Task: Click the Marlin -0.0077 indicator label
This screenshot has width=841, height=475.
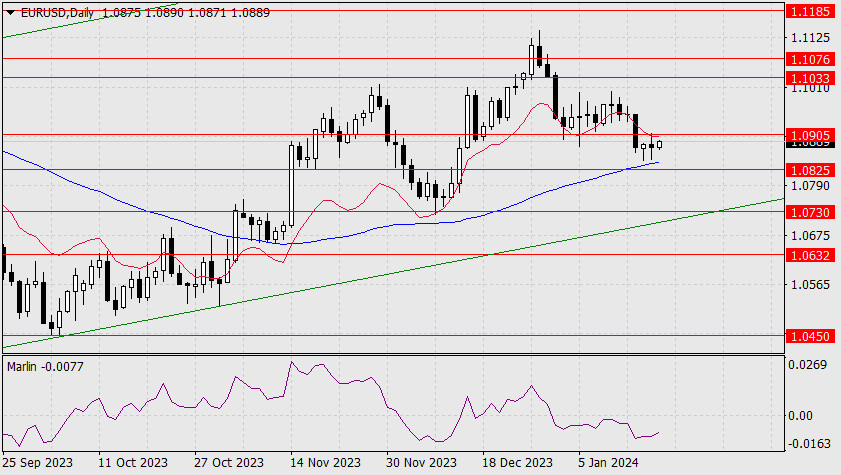Action: coord(45,367)
